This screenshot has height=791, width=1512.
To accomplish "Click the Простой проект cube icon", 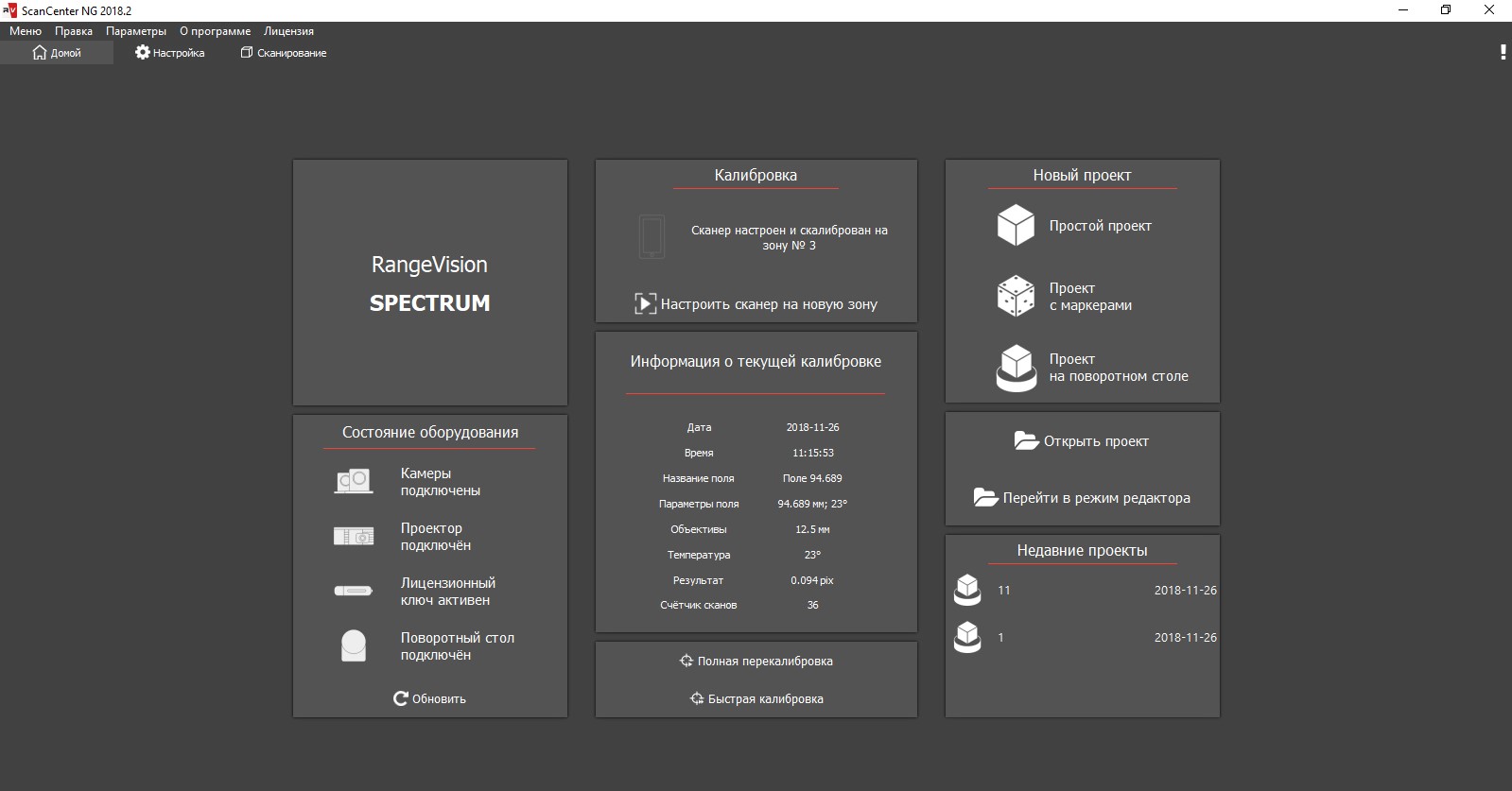I will tap(1016, 226).
